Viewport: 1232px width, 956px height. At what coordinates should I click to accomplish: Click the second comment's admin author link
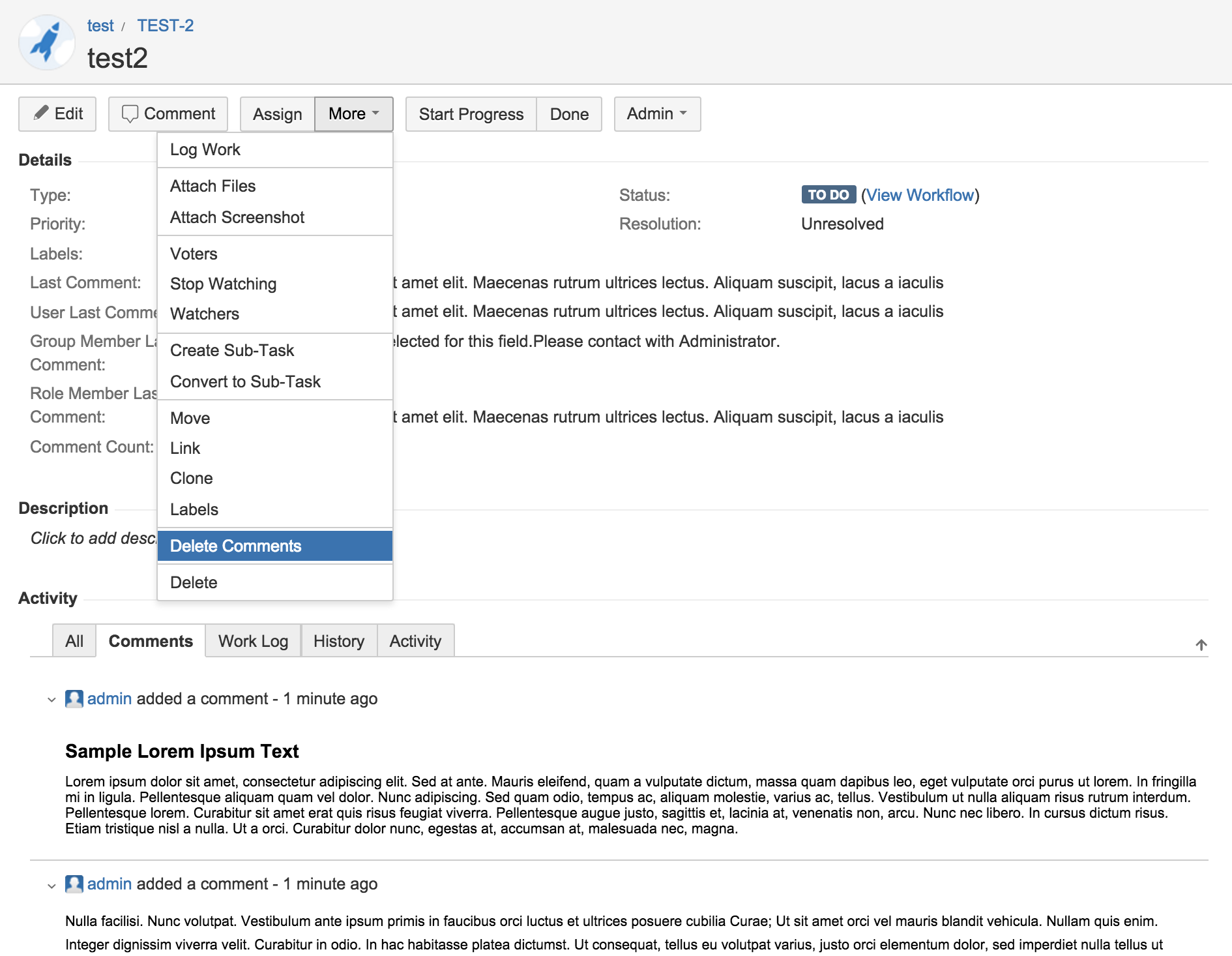(x=110, y=884)
